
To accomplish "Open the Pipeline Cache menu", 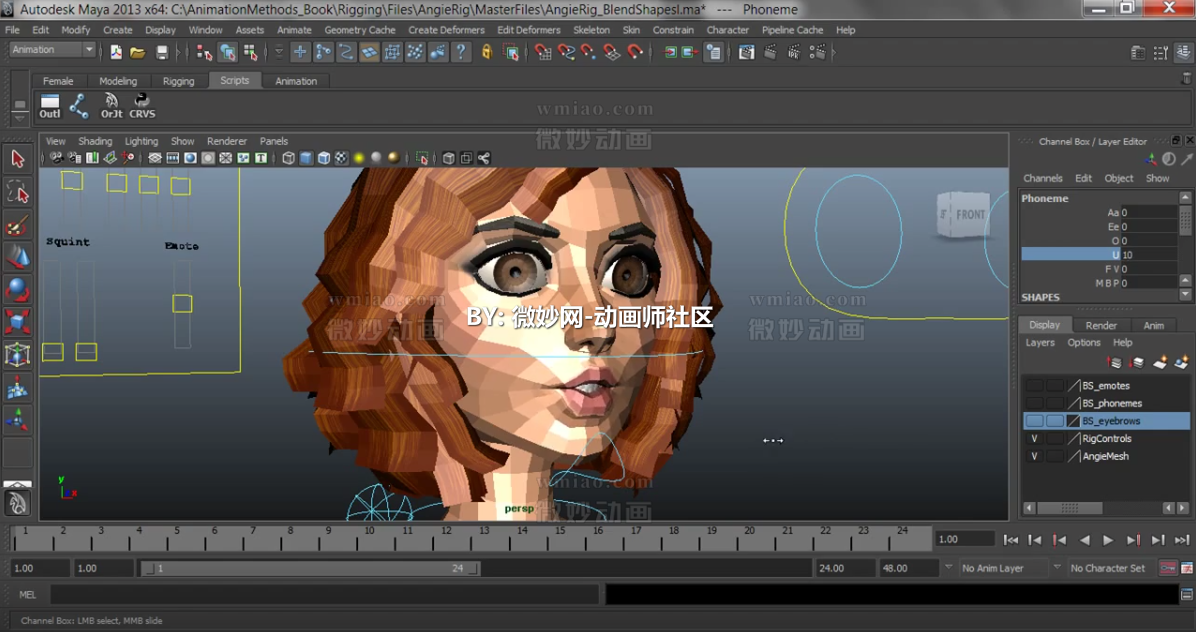I will click(793, 30).
